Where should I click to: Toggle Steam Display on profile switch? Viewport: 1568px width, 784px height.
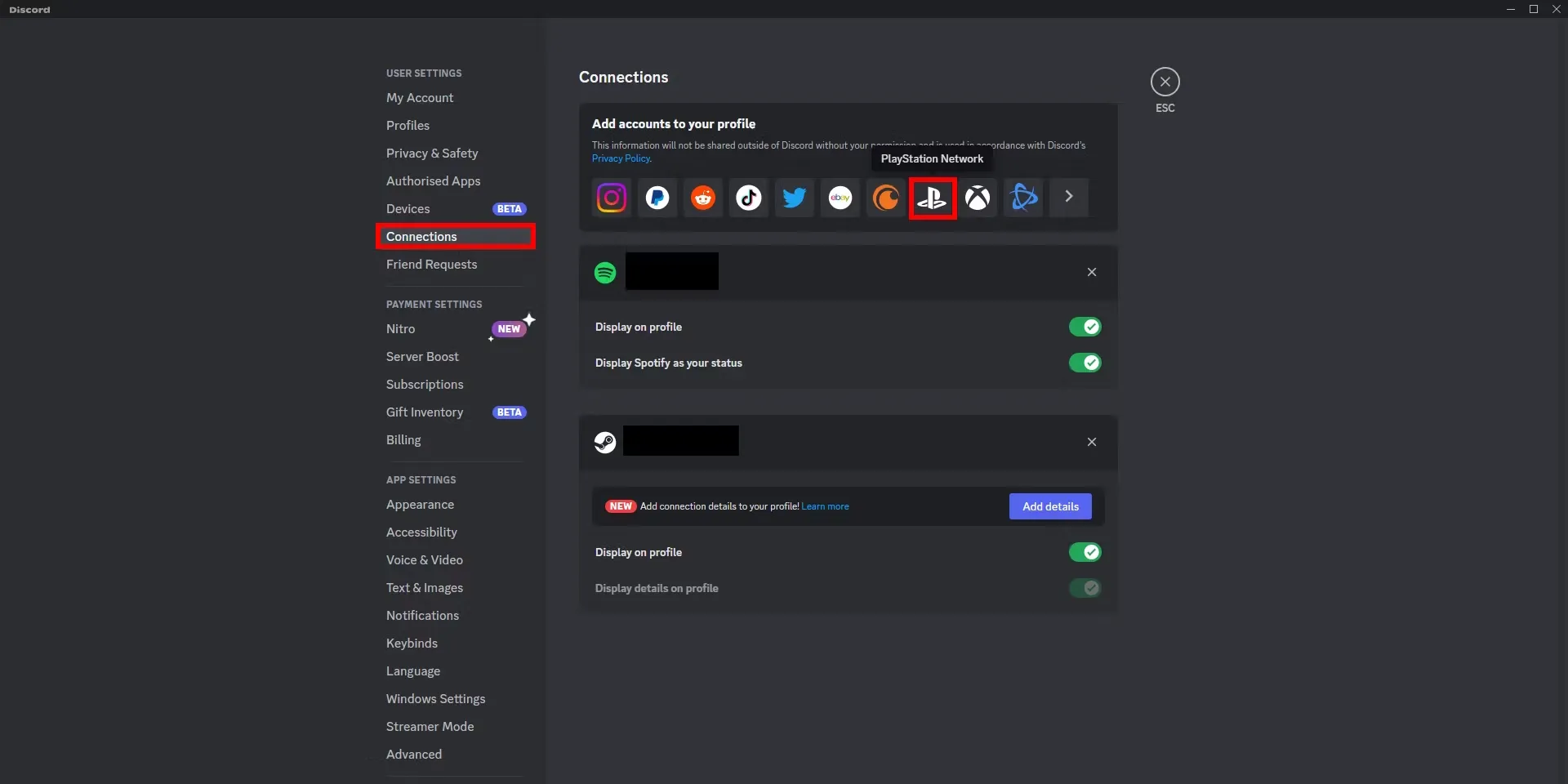[x=1085, y=552]
